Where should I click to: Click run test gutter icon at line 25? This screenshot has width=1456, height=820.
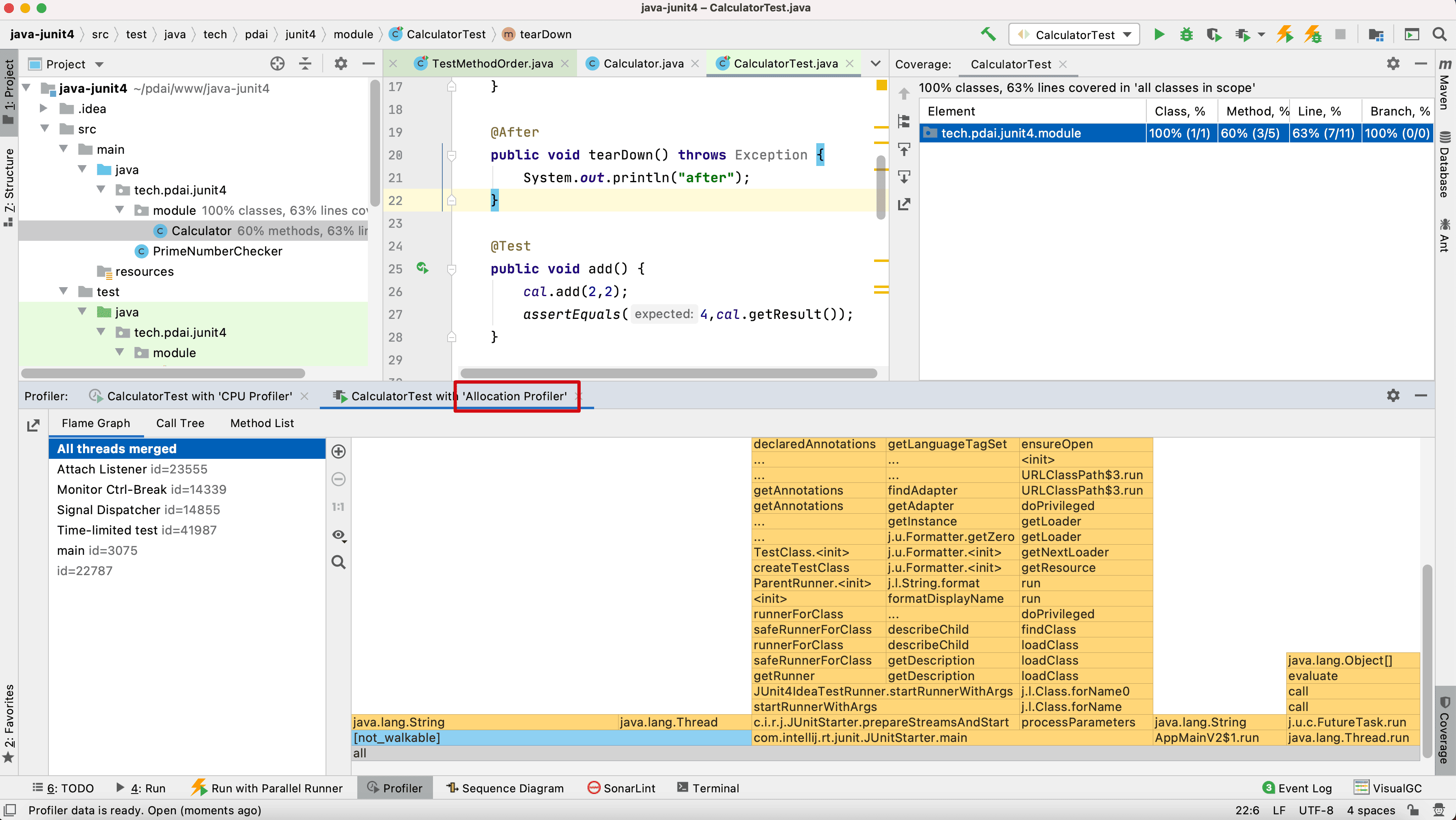click(422, 268)
